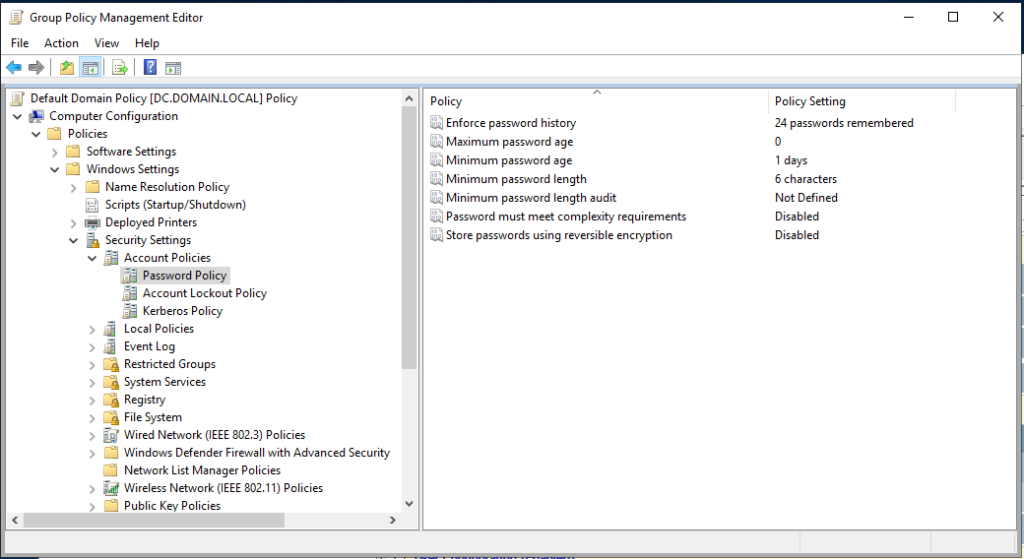Click the Maximum password age policy icon
The height and width of the screenshot is (559, 1024).
pos(436,142)
